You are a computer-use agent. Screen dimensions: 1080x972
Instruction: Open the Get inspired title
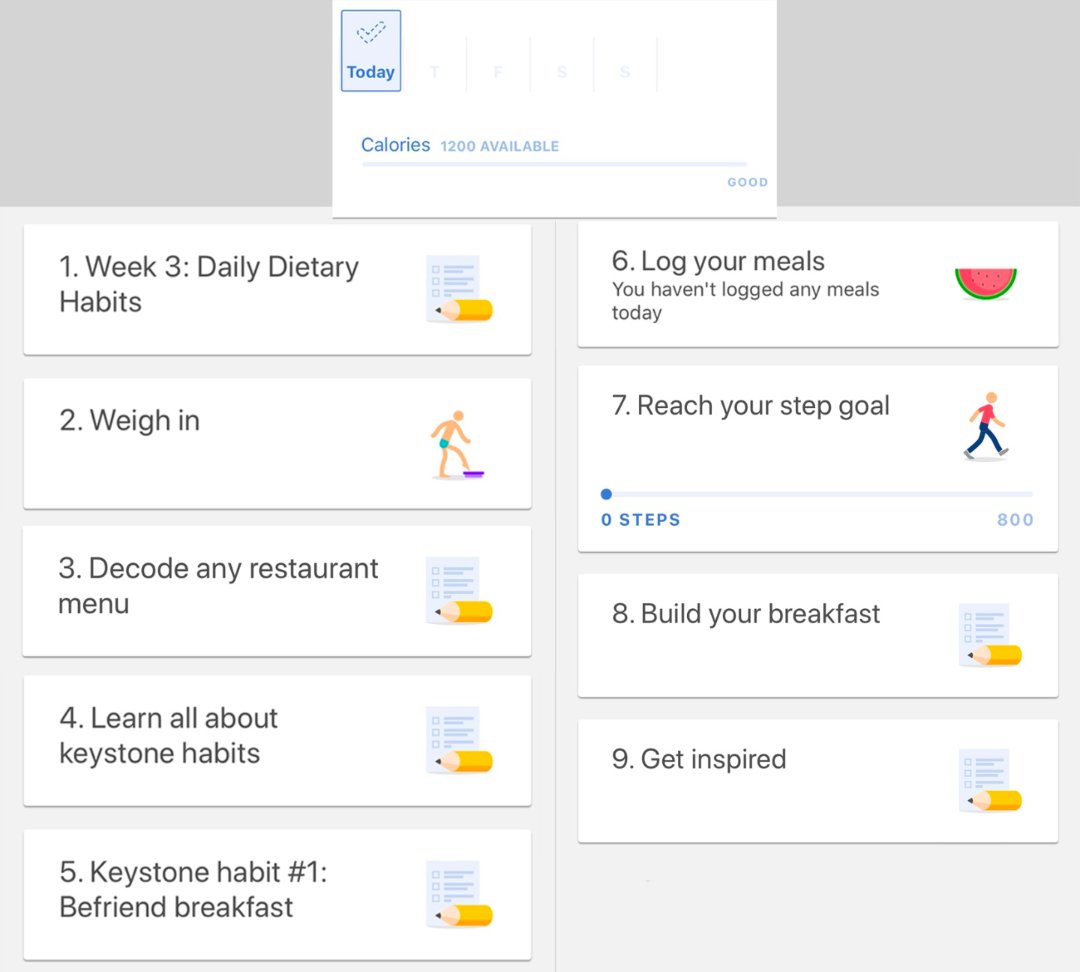(x=699, y=759)
